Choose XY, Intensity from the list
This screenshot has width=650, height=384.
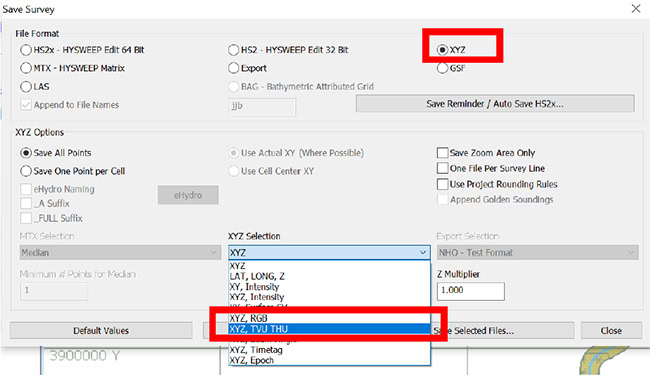(x=329, y=287)
